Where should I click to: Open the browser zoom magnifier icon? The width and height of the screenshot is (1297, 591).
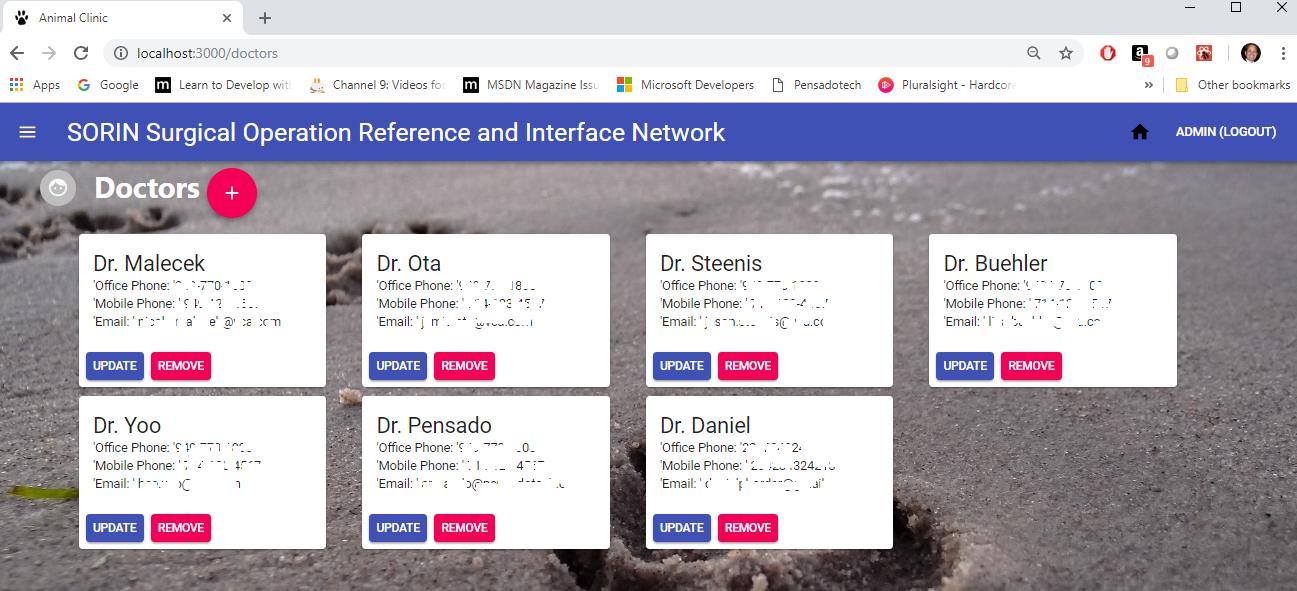[1034, 53]
